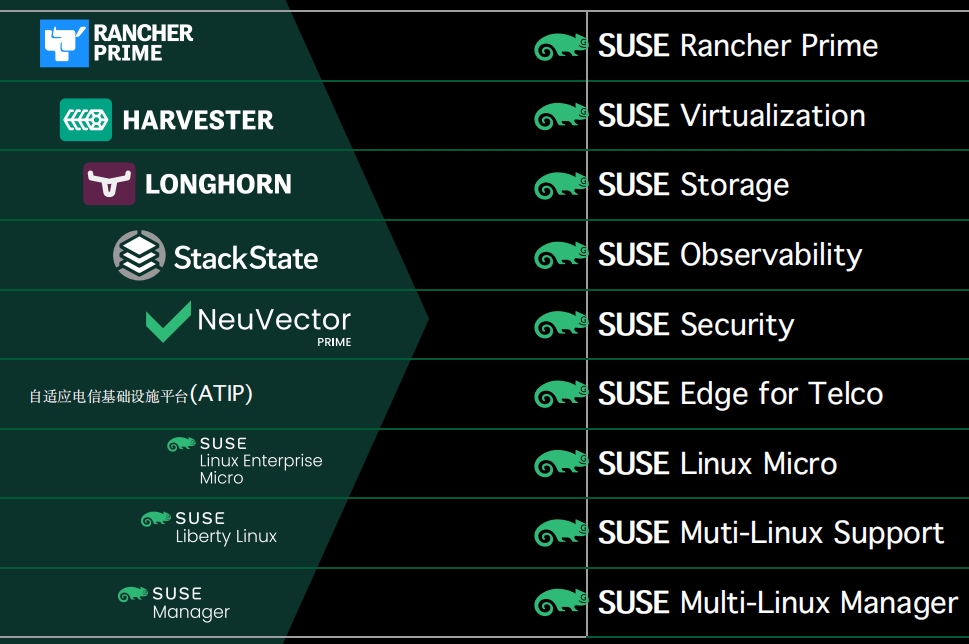The height and width of the screenshot is (644, 969).
Task: Click the chameleon beside SUSE Observability
Action: tap(561, 255)
